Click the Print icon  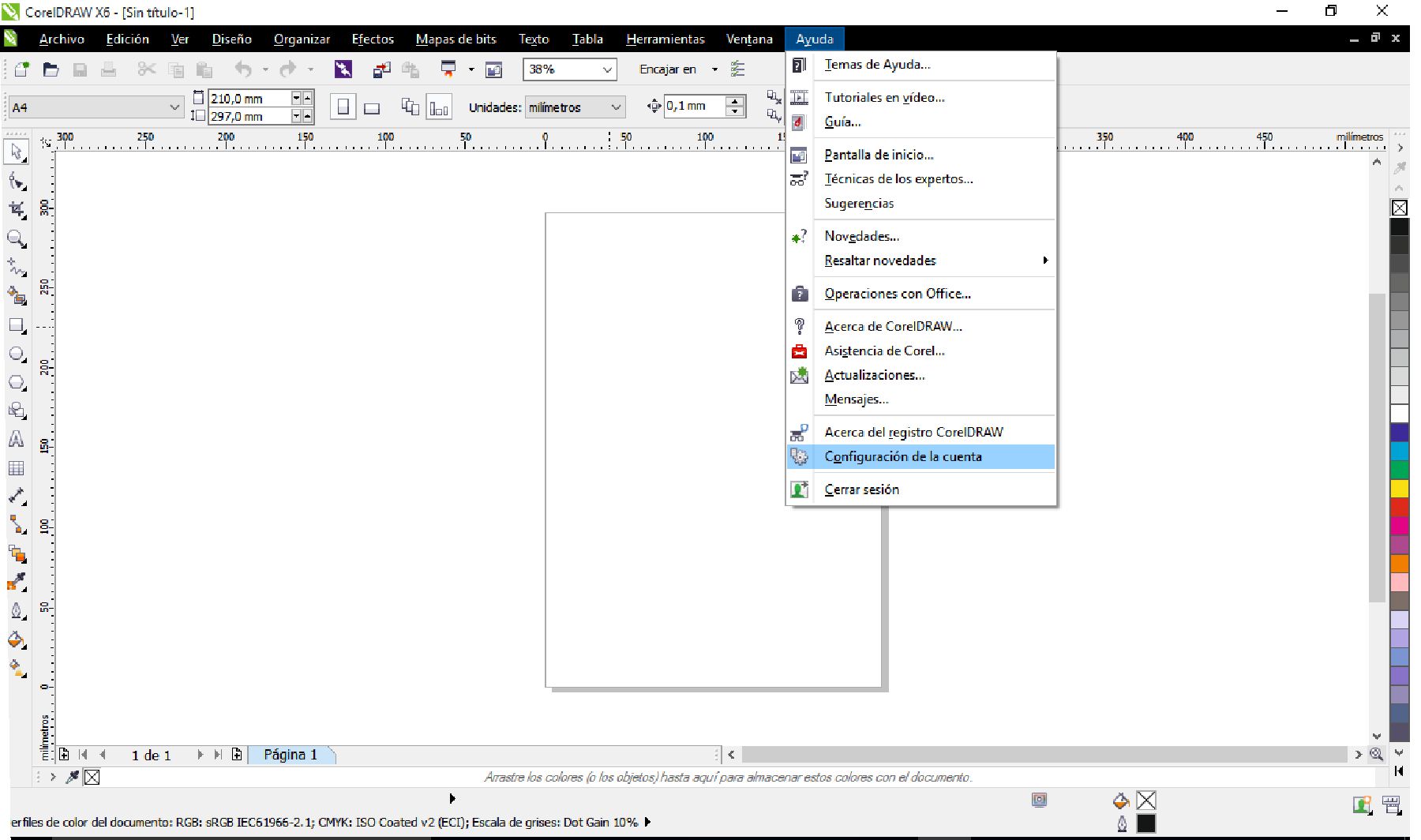point(108,69)
